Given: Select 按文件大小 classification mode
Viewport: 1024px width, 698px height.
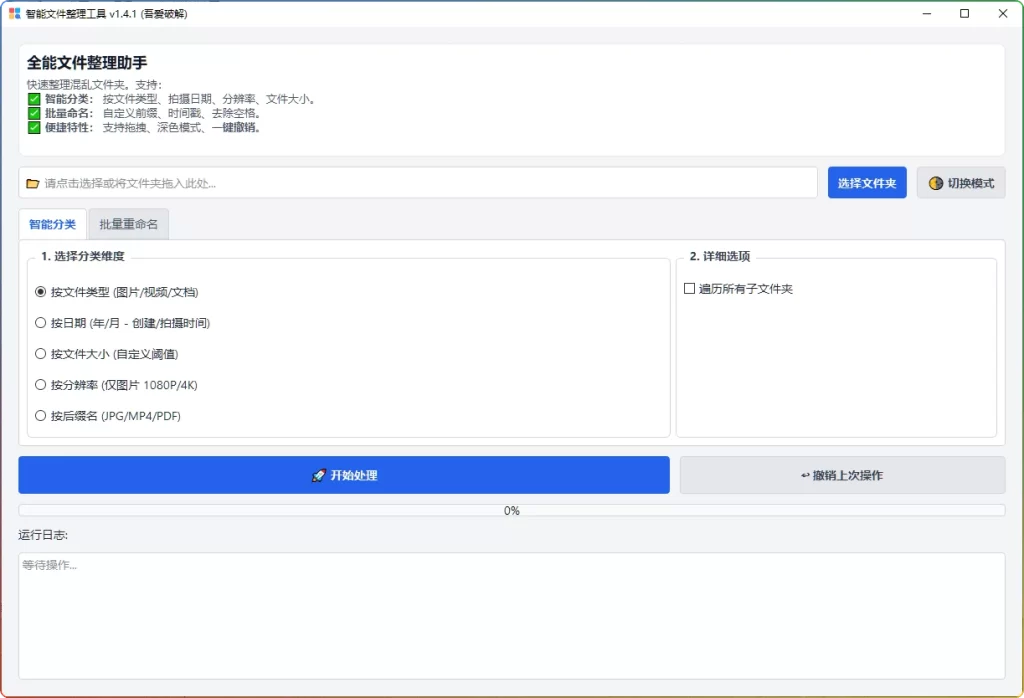Looking at the screenshot, I should [x=40, y=354].
